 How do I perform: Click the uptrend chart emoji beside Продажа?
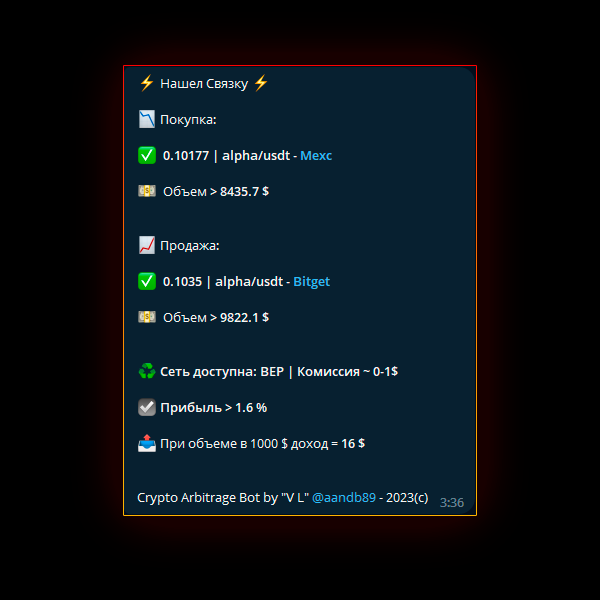pyautogui.click(x=147, y=245)
